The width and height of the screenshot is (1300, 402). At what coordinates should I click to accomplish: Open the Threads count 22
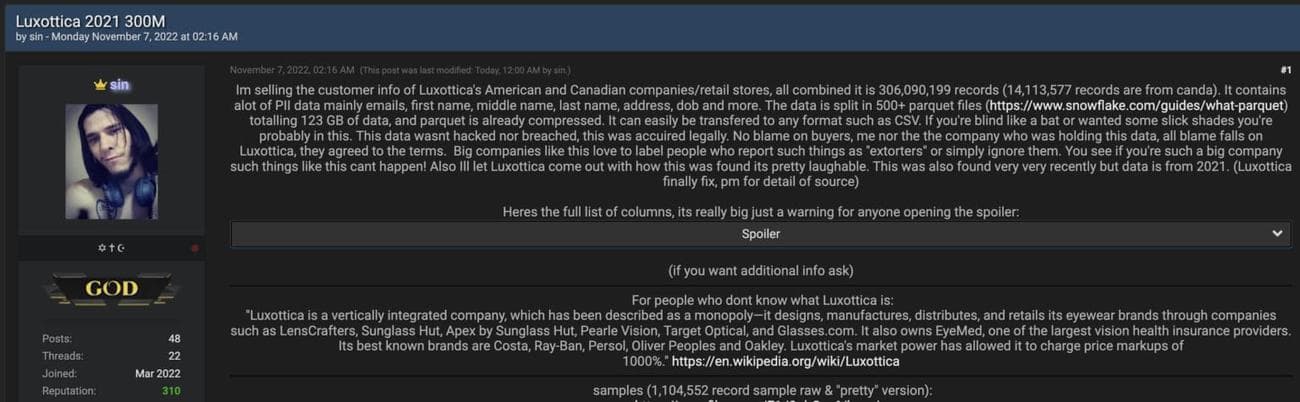174,356
